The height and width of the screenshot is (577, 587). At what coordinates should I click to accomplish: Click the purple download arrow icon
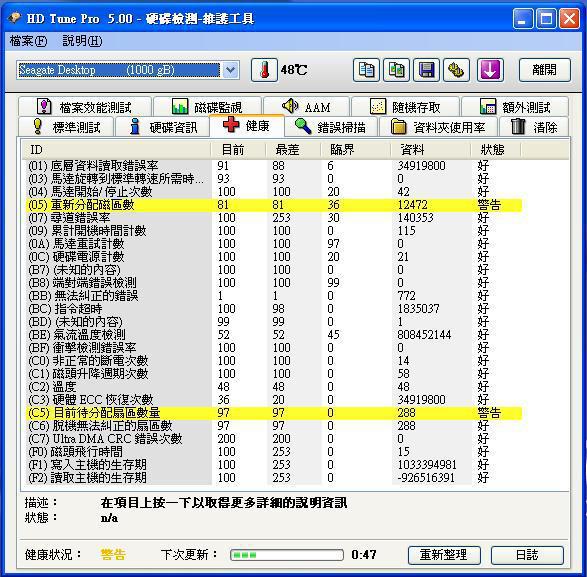(490, 70)
